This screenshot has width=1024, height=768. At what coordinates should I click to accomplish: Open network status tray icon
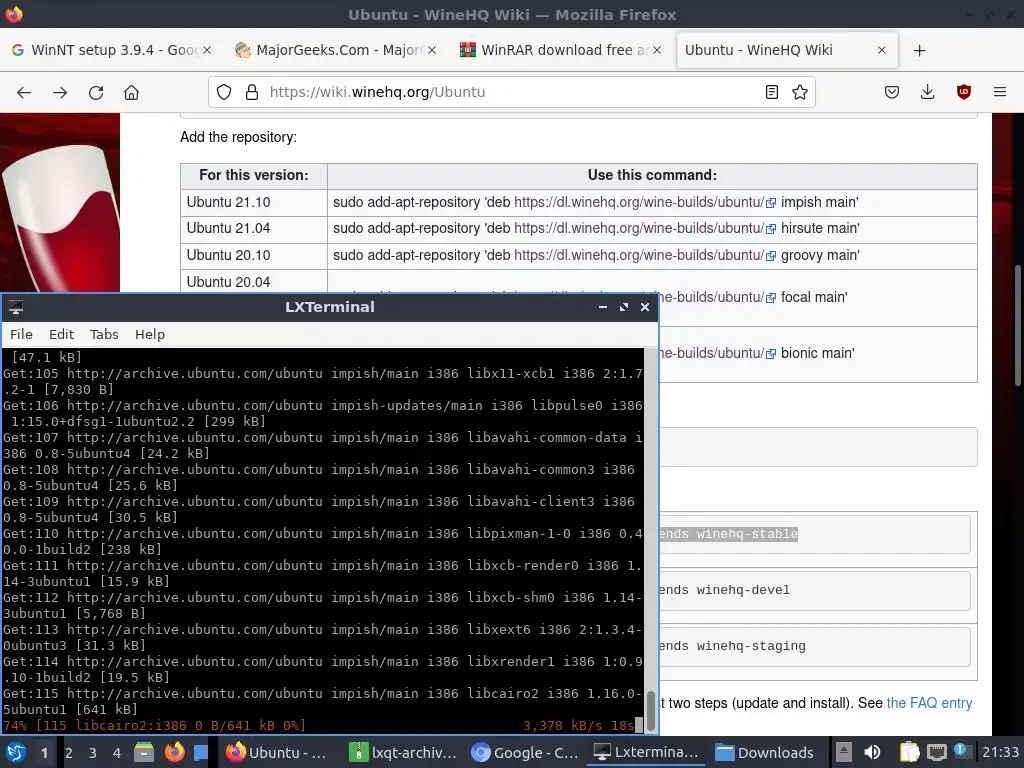pyautogui.click(x=937, y=752)
